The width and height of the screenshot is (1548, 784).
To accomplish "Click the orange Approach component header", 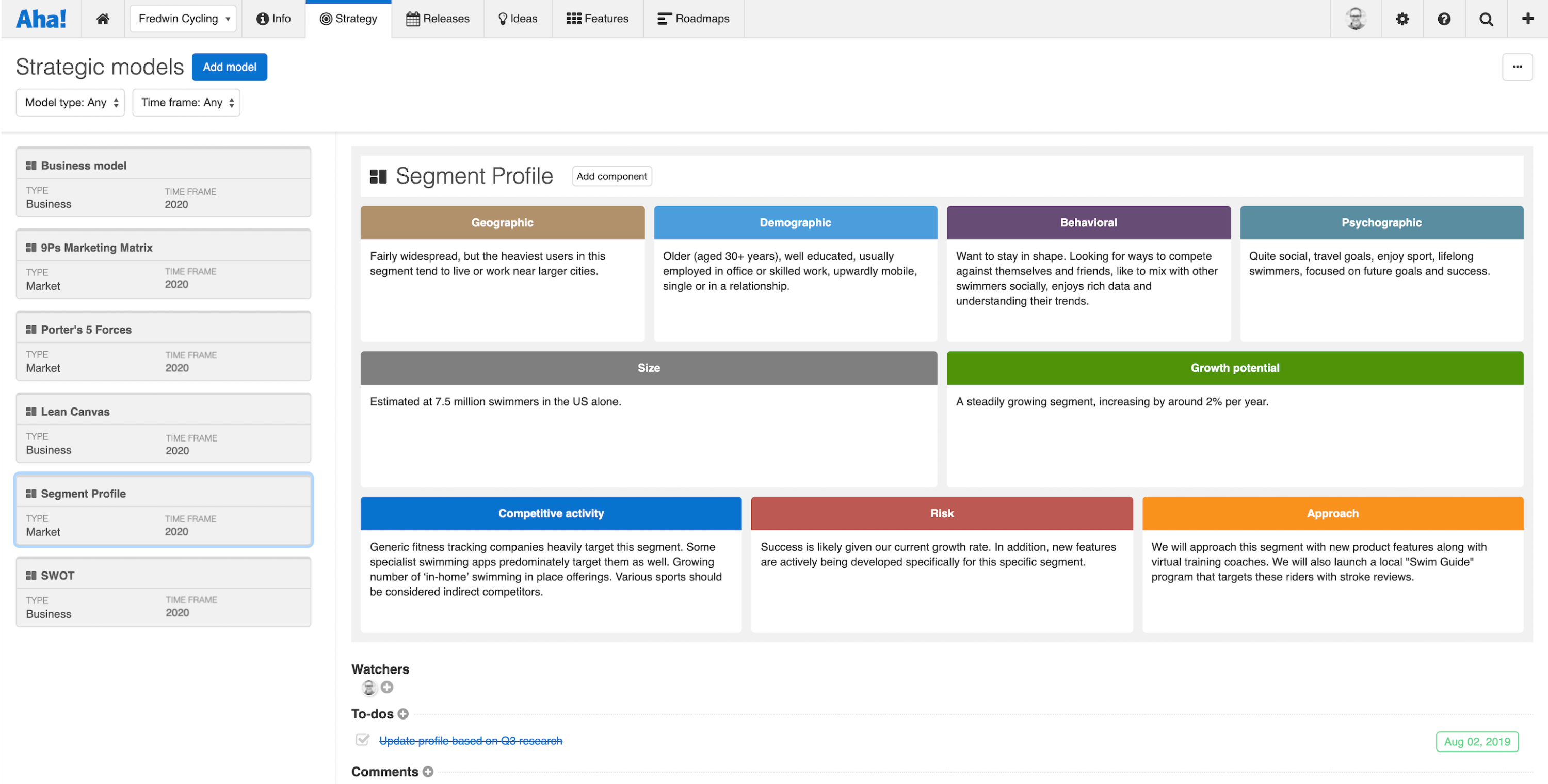I will 1332,513.
